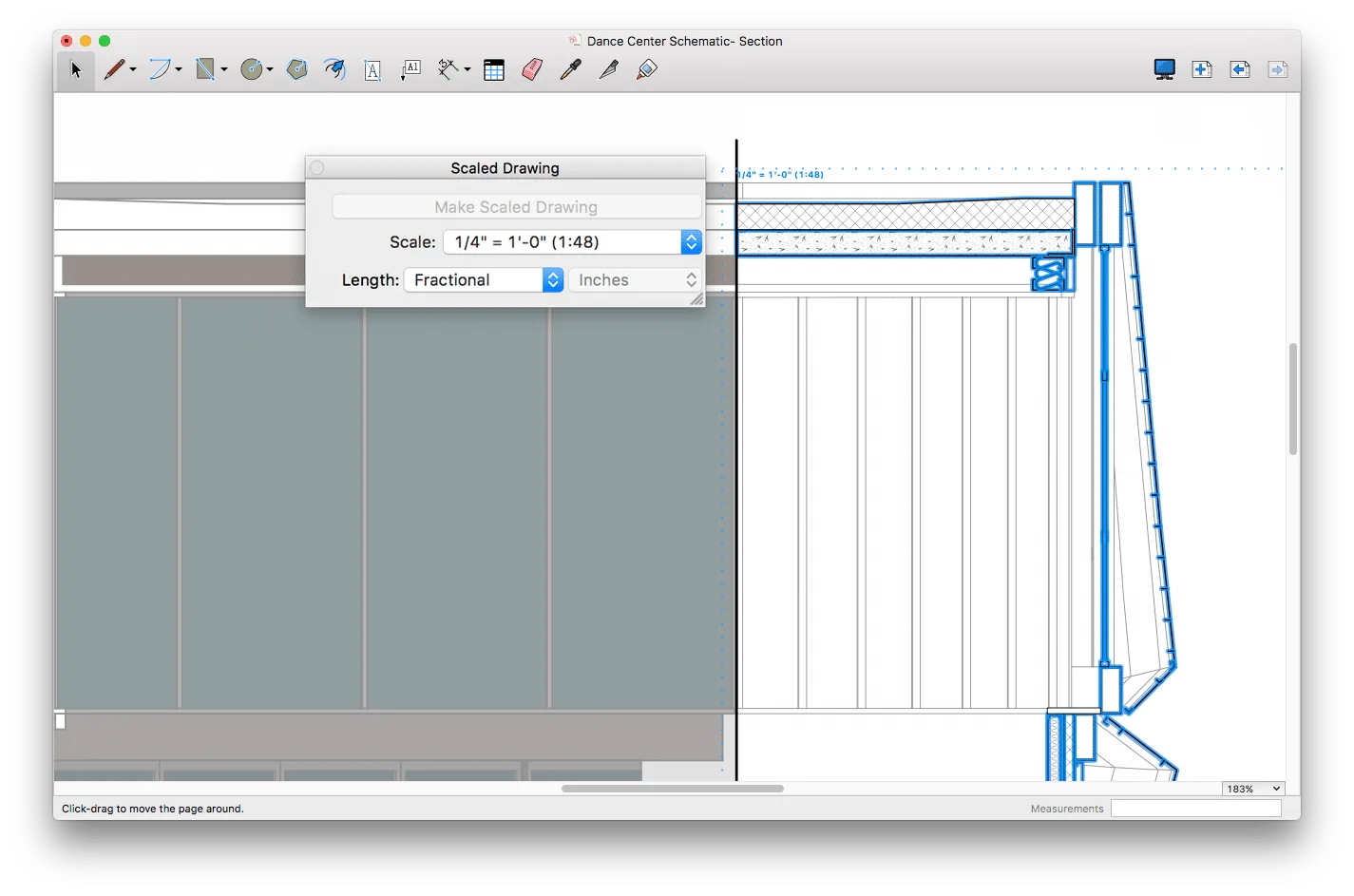
Task: Open the Rectangle tool dropdown arrow
Action: pyautogui.click(x=224, y=69)
